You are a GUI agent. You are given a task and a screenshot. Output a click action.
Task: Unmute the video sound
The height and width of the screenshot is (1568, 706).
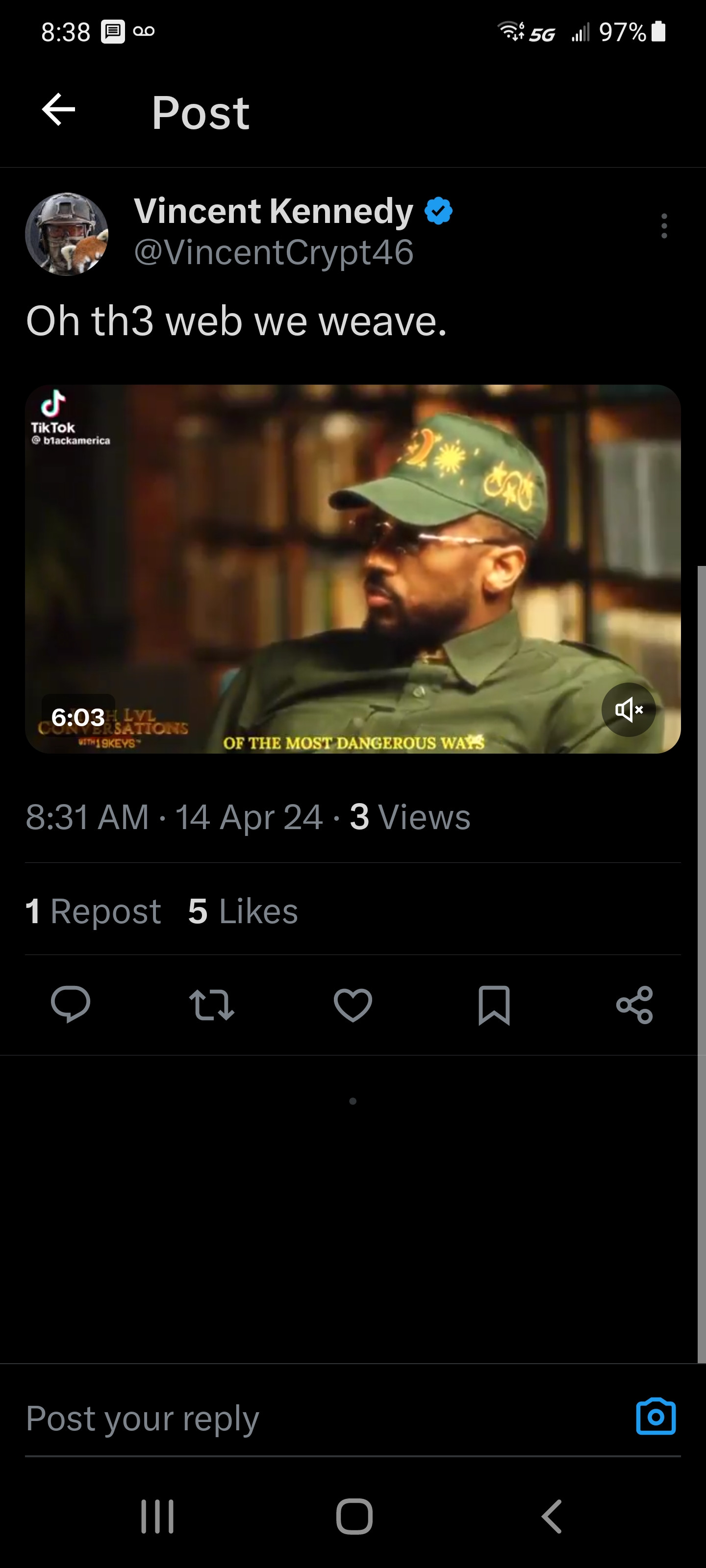point(628,710)
